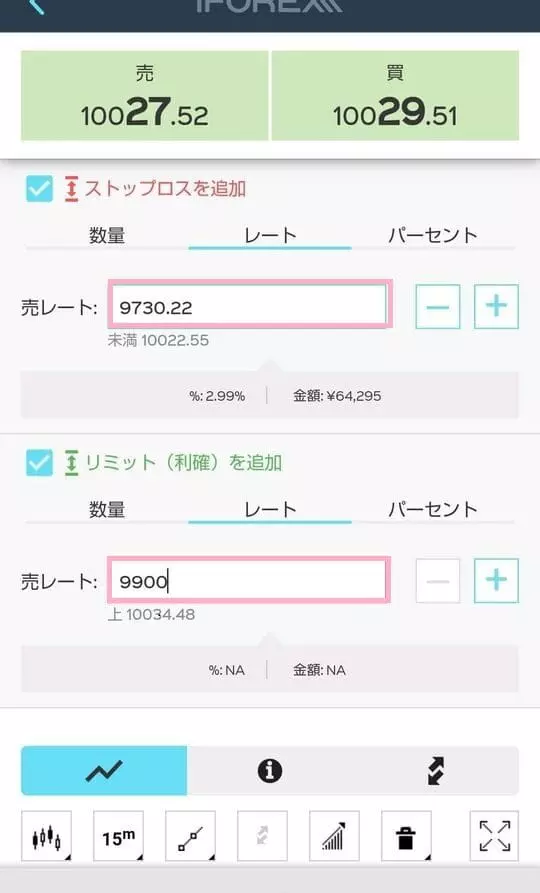The height and width of the screenshot is (893, 540).
Task: Open the 15m timeframe selector
Action: (x=118, y=836)
